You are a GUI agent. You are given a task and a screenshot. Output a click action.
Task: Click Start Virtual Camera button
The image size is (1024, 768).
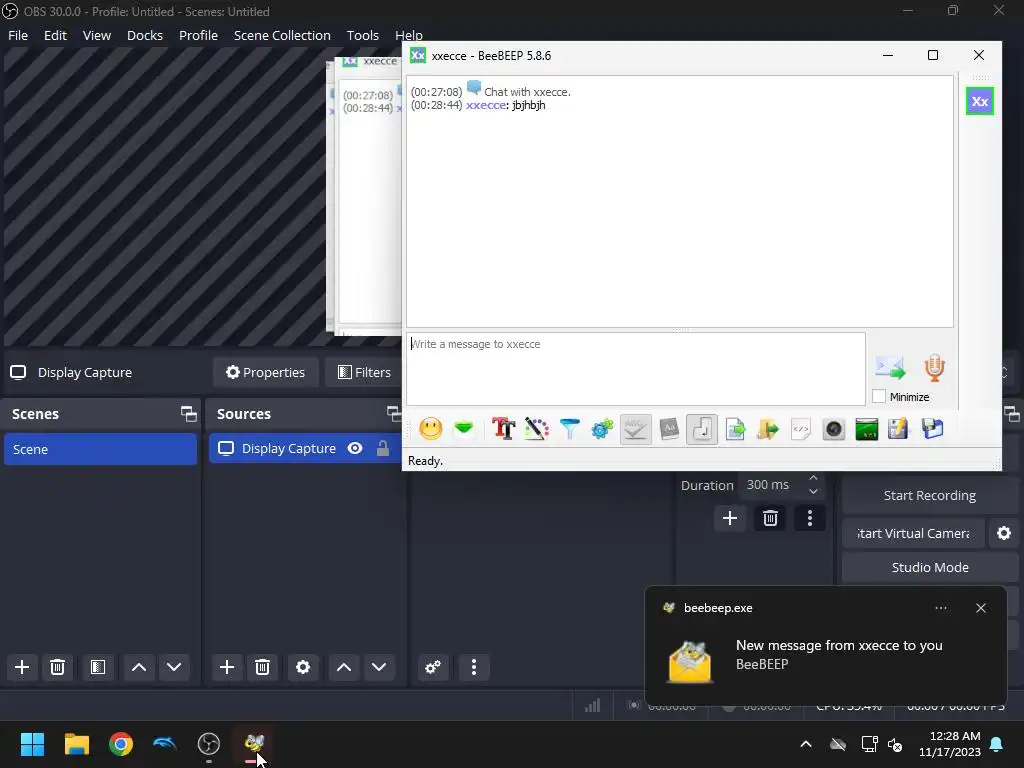tap(913, 534)
